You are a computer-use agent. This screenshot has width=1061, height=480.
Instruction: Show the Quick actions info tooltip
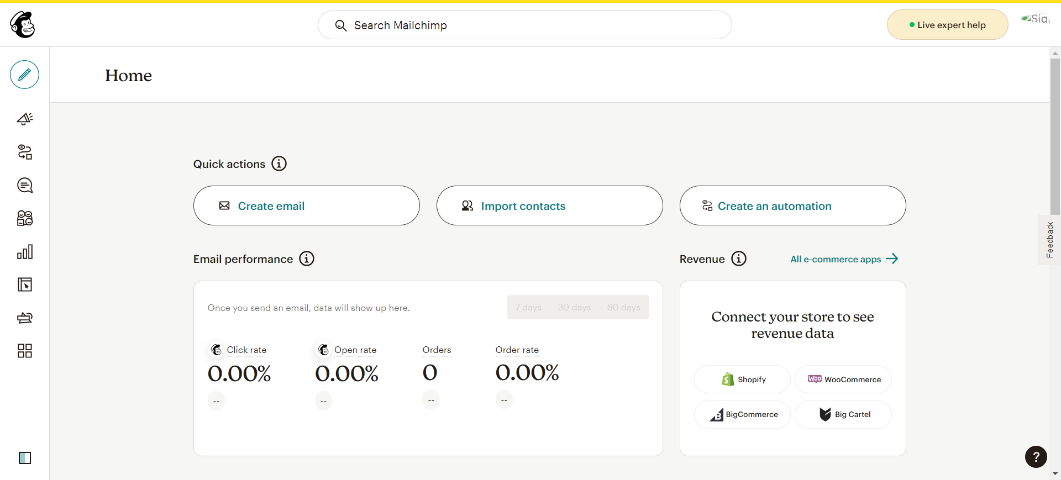279,164
